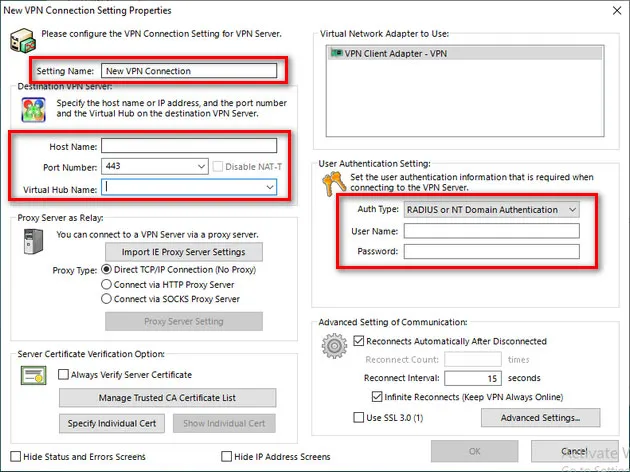Focus the User Name text field
This screenshot has height=472, width=630.
491,231
